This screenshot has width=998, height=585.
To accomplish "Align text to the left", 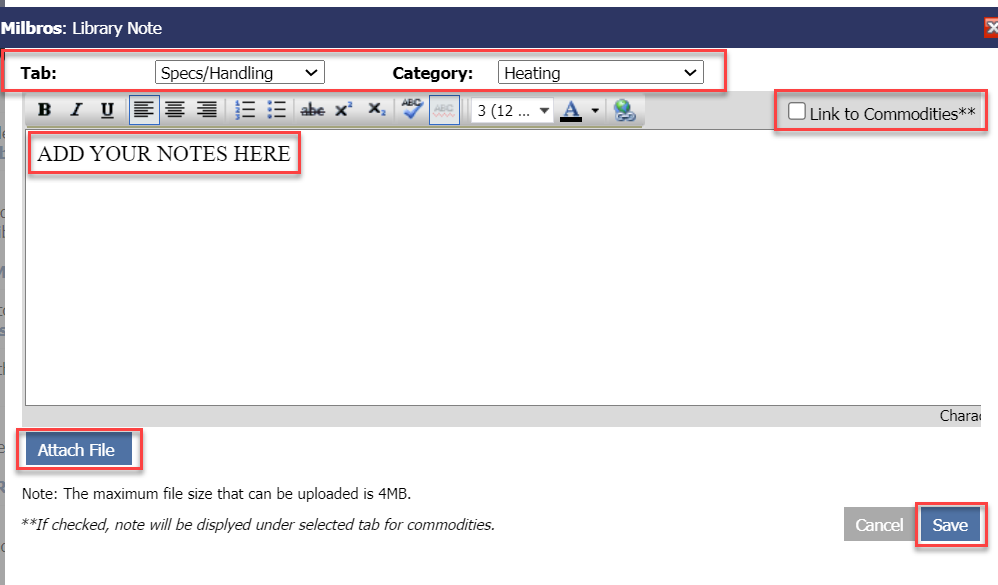I will pyautogui.click(x=143, y=110).
